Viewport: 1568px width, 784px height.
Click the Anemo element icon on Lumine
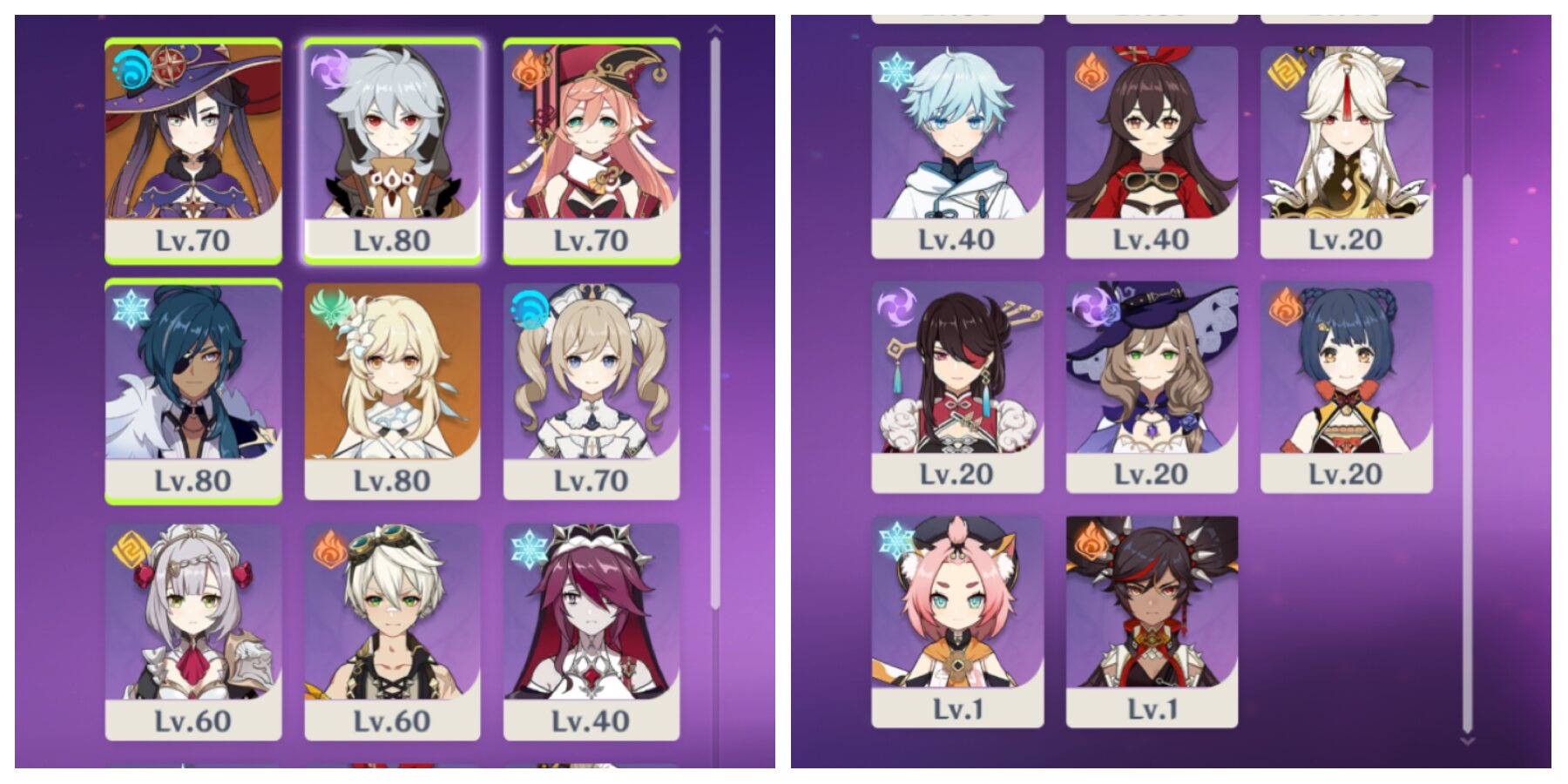[332, 308]
